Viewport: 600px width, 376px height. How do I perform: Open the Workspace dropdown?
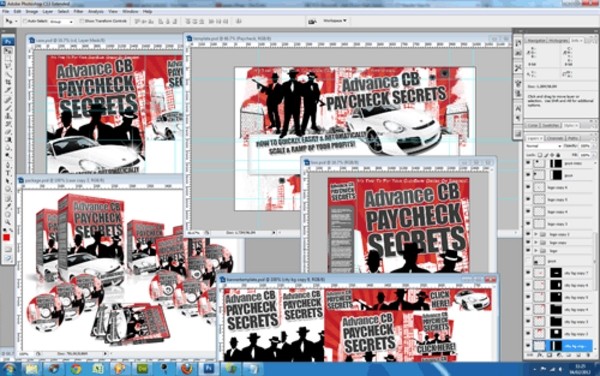pyautogui.click(x=335, y=21)
